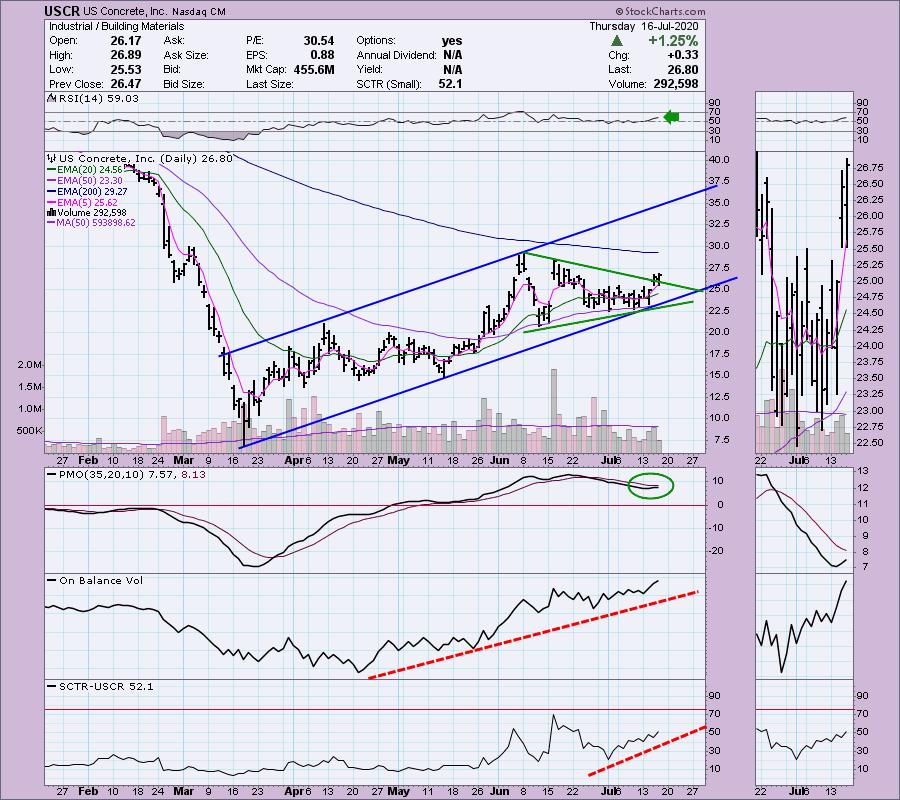900x800 pixels.
Task: Click the green up-triangle price change icon
Action: pyautogui.click(x=617, y=40)
